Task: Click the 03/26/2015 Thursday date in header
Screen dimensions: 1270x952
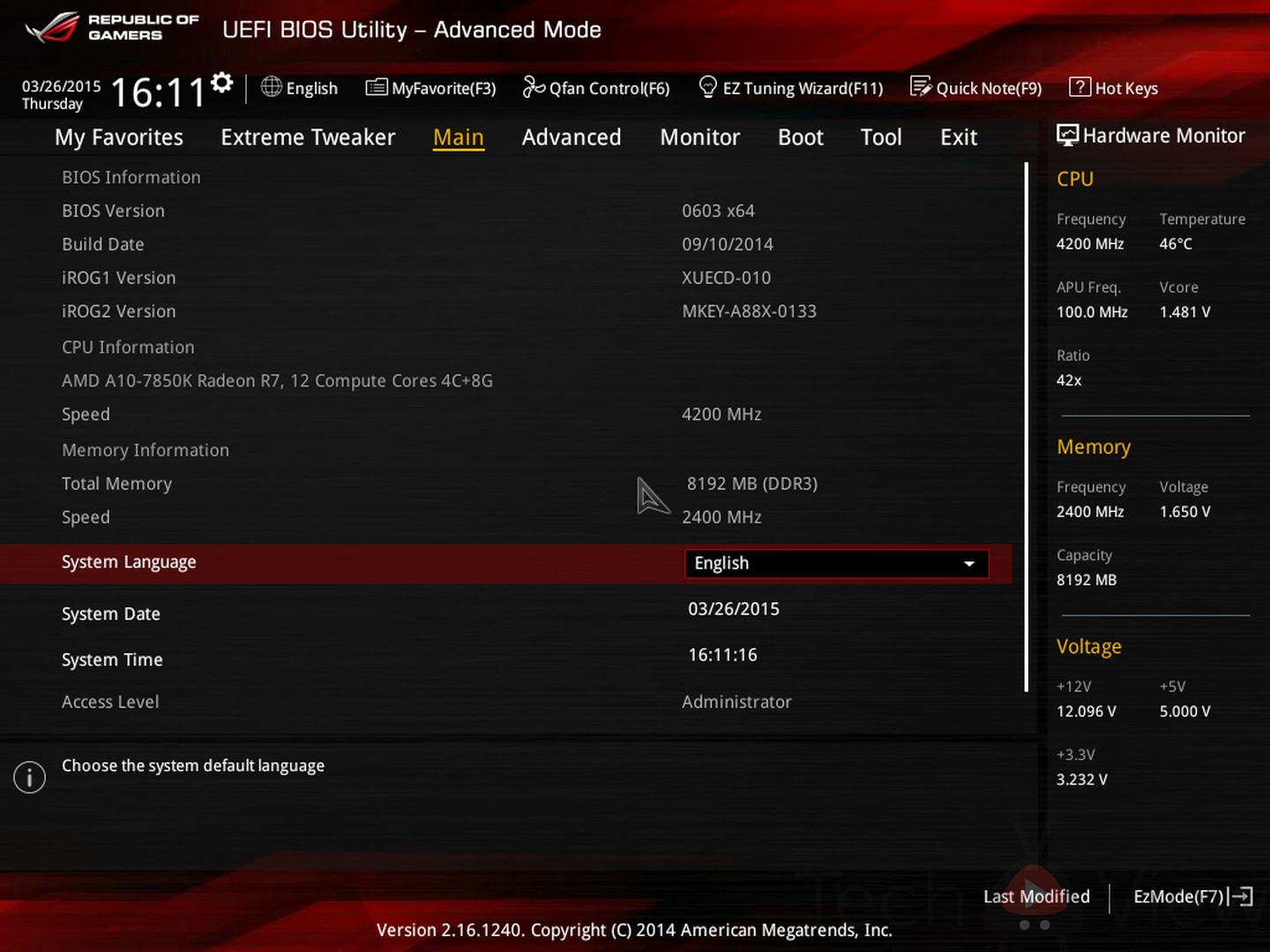Action: pos(61,94)
